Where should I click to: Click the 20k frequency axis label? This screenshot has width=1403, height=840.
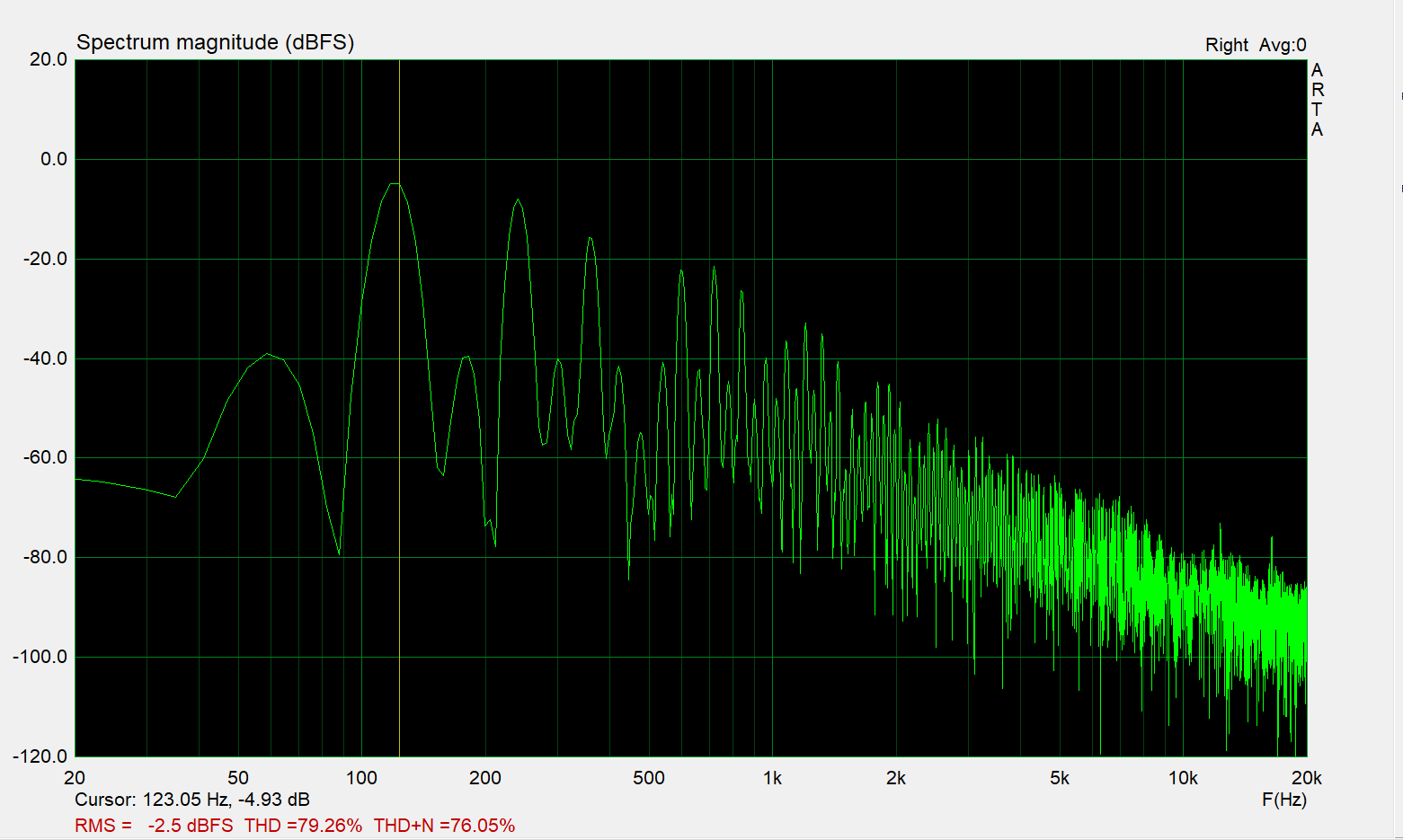click(1307, 778)
